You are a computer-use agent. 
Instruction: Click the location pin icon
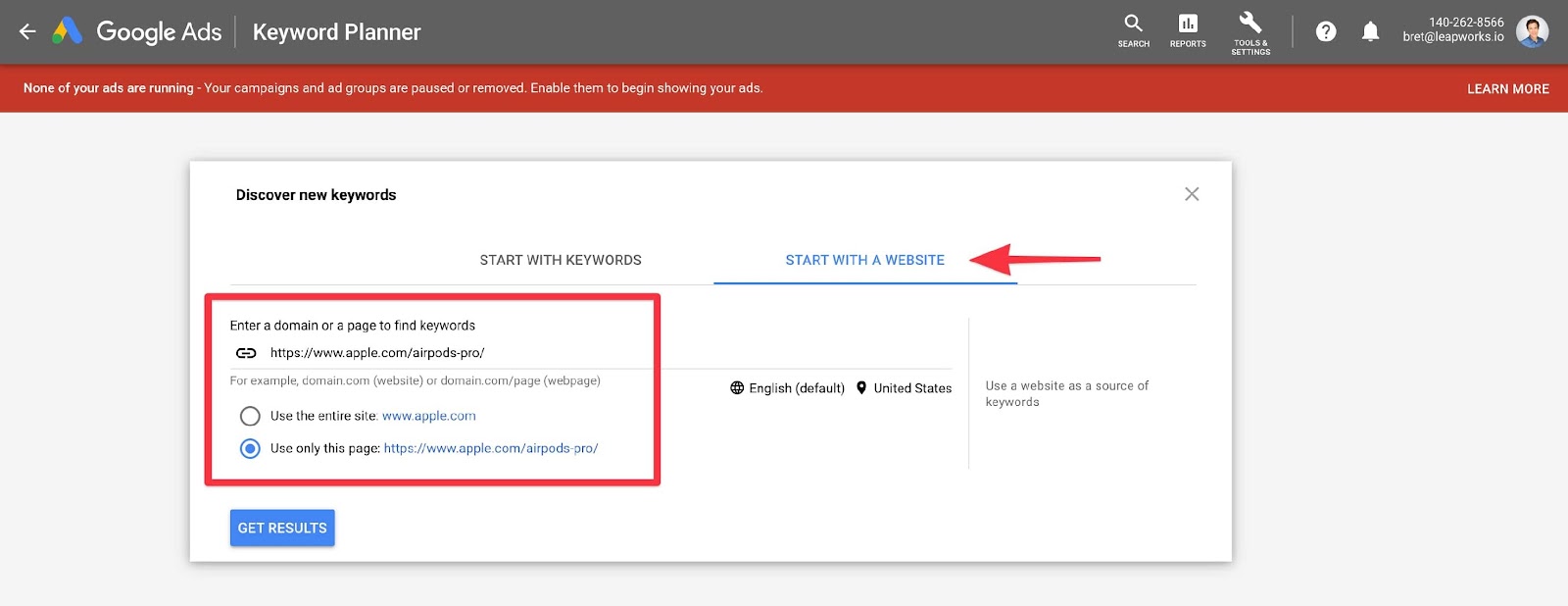click(x=861, y=388)
